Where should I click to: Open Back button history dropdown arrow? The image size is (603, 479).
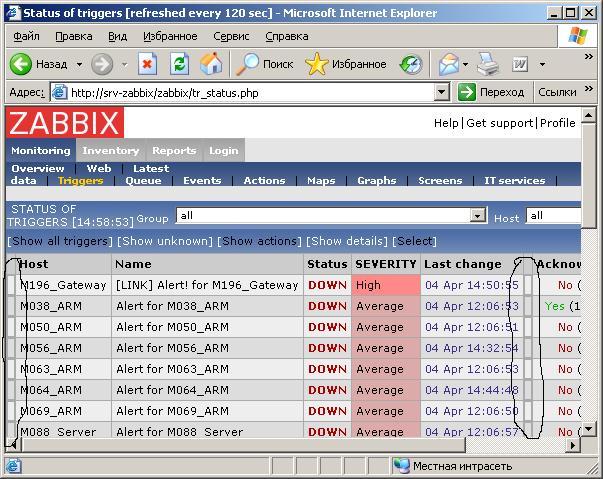[79, 64]
